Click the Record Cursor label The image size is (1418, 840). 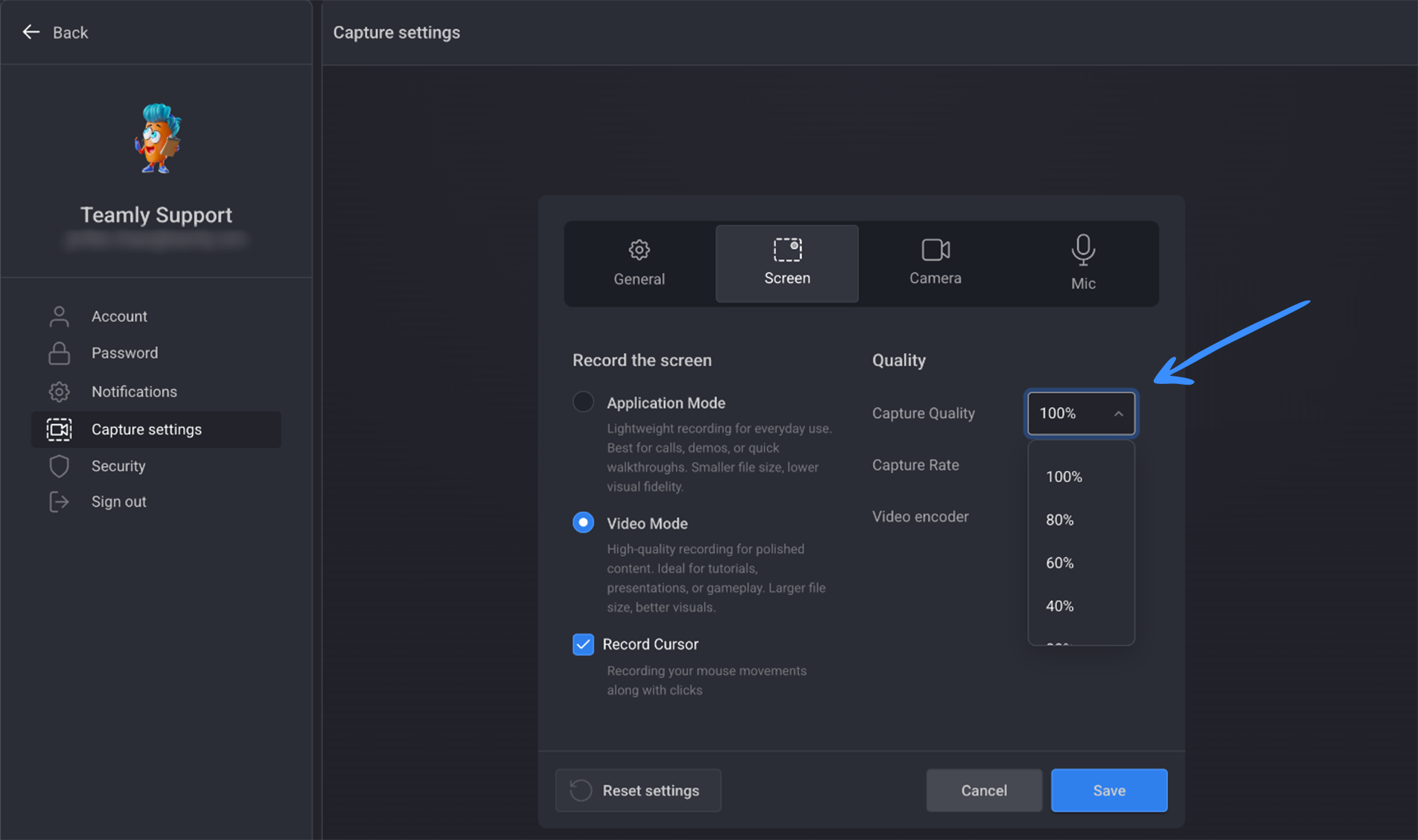pyautogui.click(x=651, y=644)
